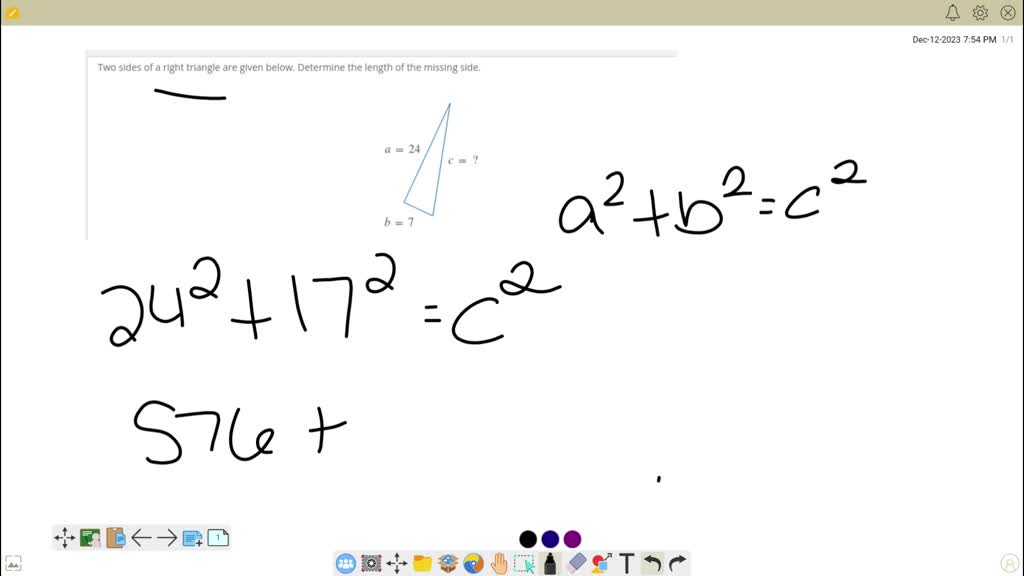Click the redo arrow
This screenshot has height=576, width=1024.
pyautogui.click(x=677, y=562)
